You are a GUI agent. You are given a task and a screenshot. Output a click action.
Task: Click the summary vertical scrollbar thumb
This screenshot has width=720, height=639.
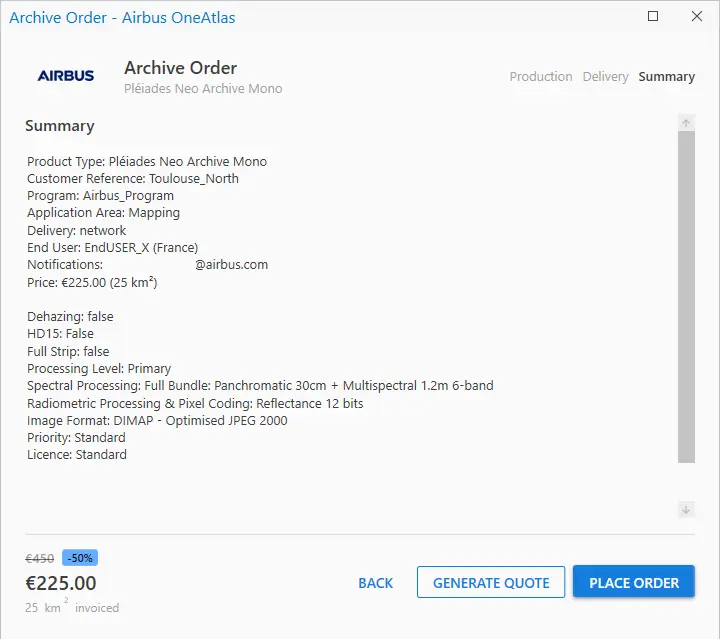pos(686,297)
